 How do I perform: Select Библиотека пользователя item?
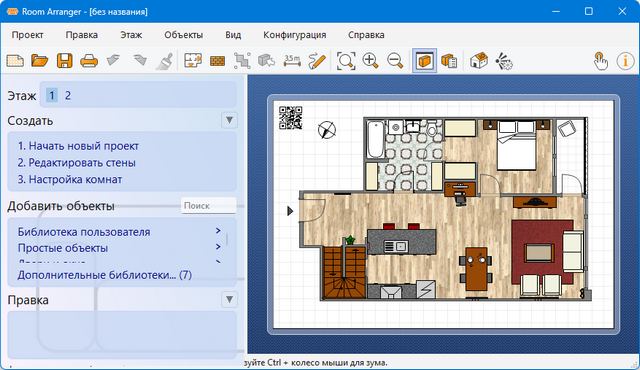(x=84, y=232)
